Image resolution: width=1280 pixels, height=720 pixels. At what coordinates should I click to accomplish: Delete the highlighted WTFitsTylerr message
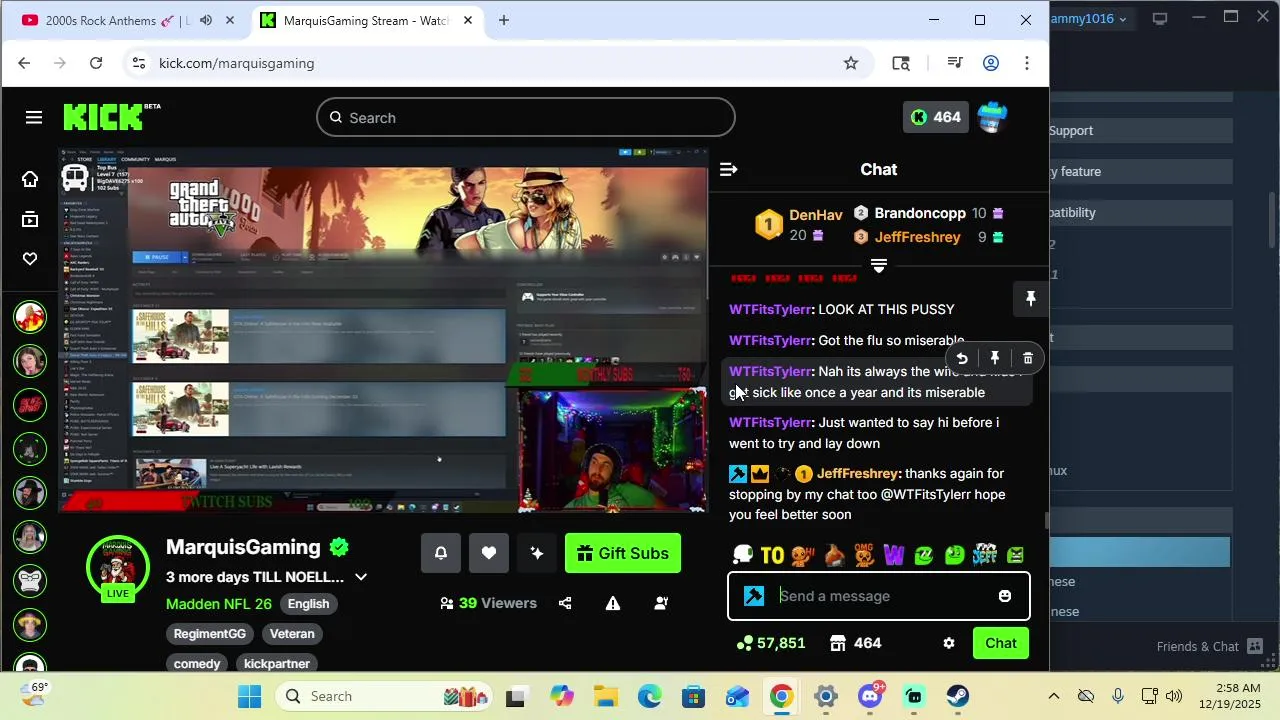[x=1028, y=358]
